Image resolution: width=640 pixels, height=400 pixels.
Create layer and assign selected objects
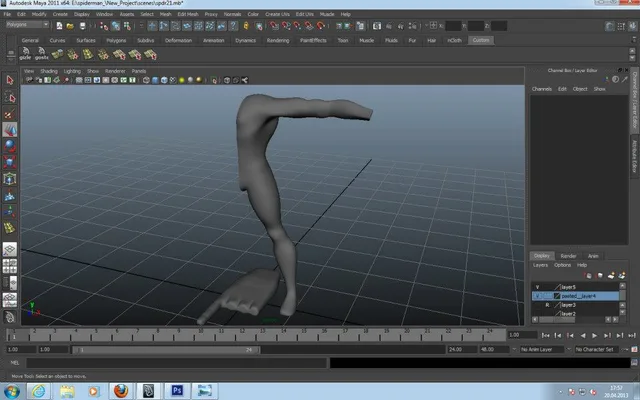(x=622, y=276)
